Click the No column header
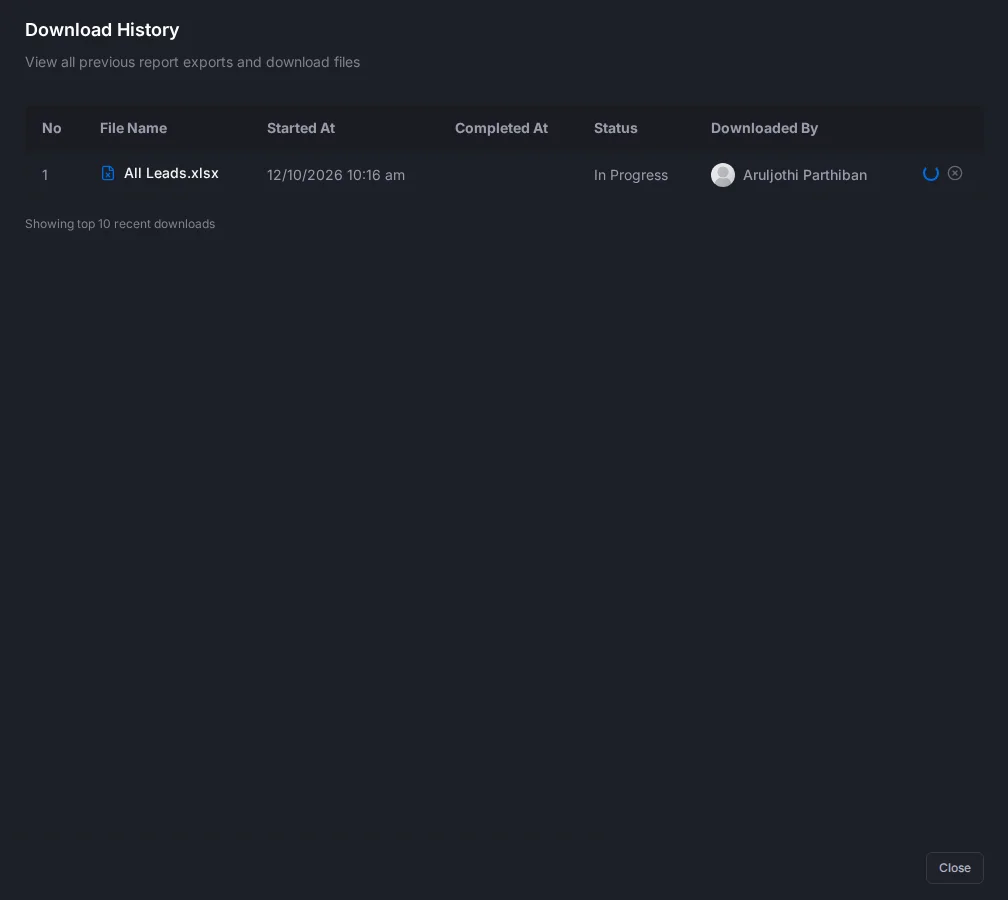Screen dimensions: 1008x900 [51, 128]
